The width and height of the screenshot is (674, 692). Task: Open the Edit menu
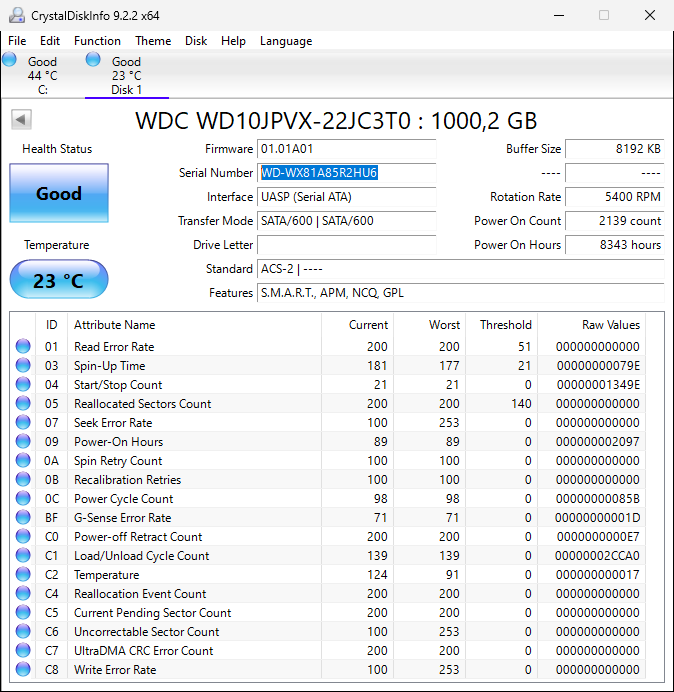pyautogui.click(x=50, y=41)
